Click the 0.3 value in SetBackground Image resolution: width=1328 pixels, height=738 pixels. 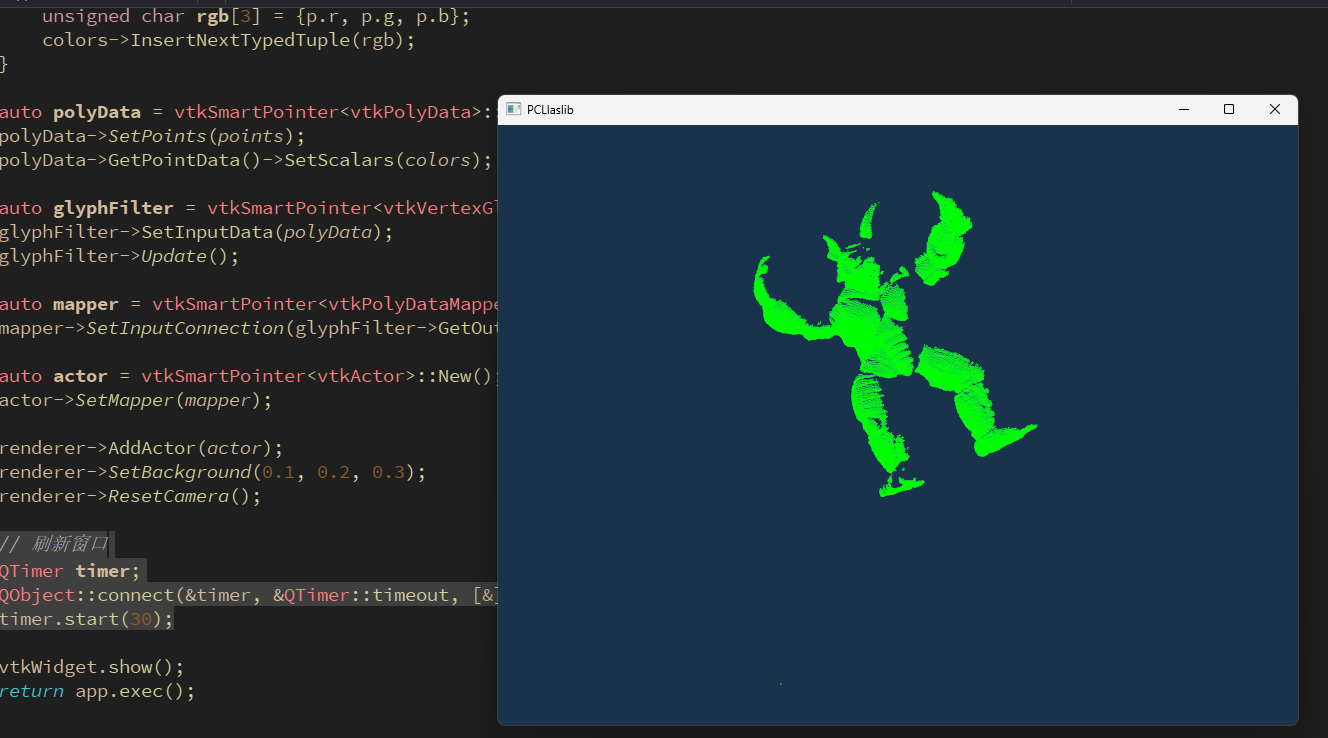pyautogui.click(x=388, y=472)
